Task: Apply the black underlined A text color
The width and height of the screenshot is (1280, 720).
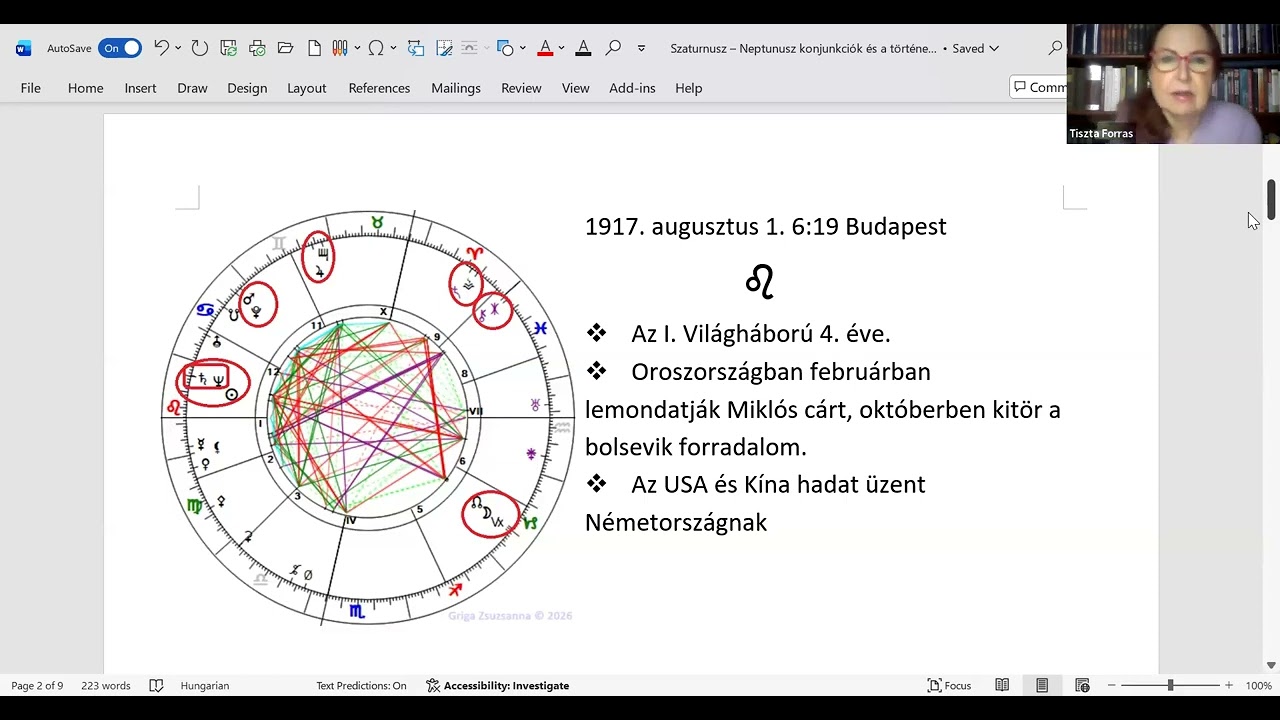Action: pyautogui.click(x=584, y=48)
